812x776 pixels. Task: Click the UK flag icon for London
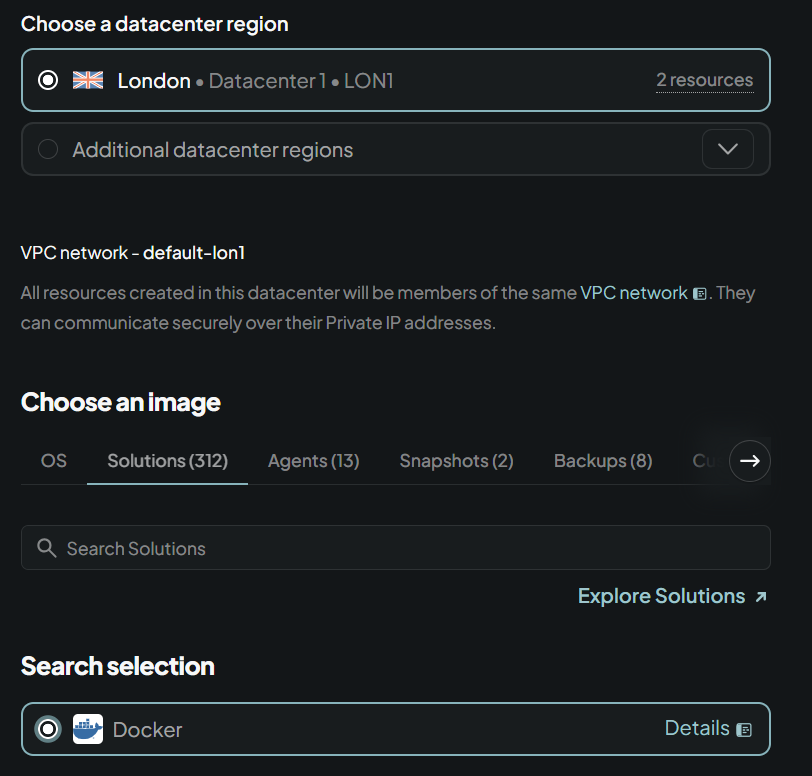88,80
